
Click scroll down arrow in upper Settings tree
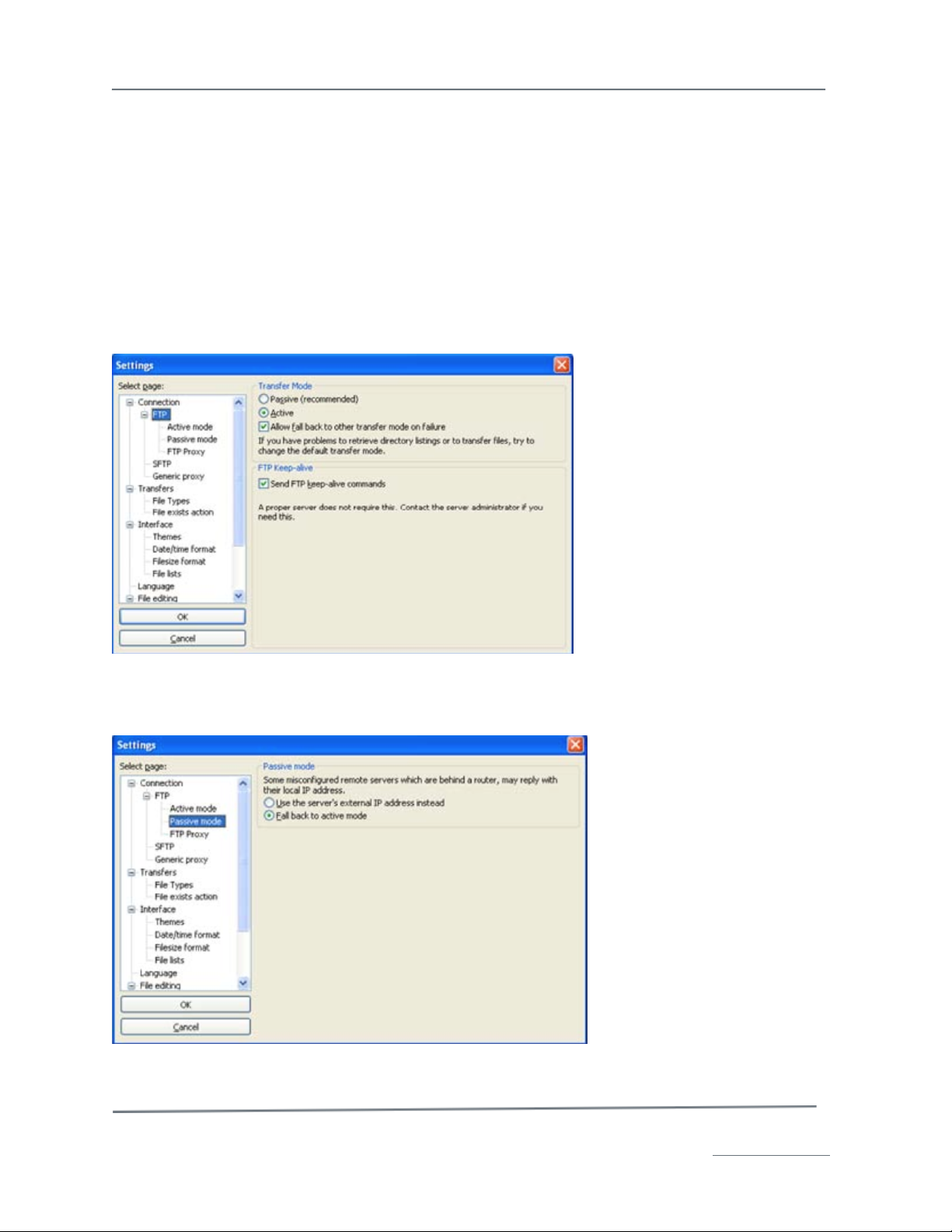(x=239, y=595)
